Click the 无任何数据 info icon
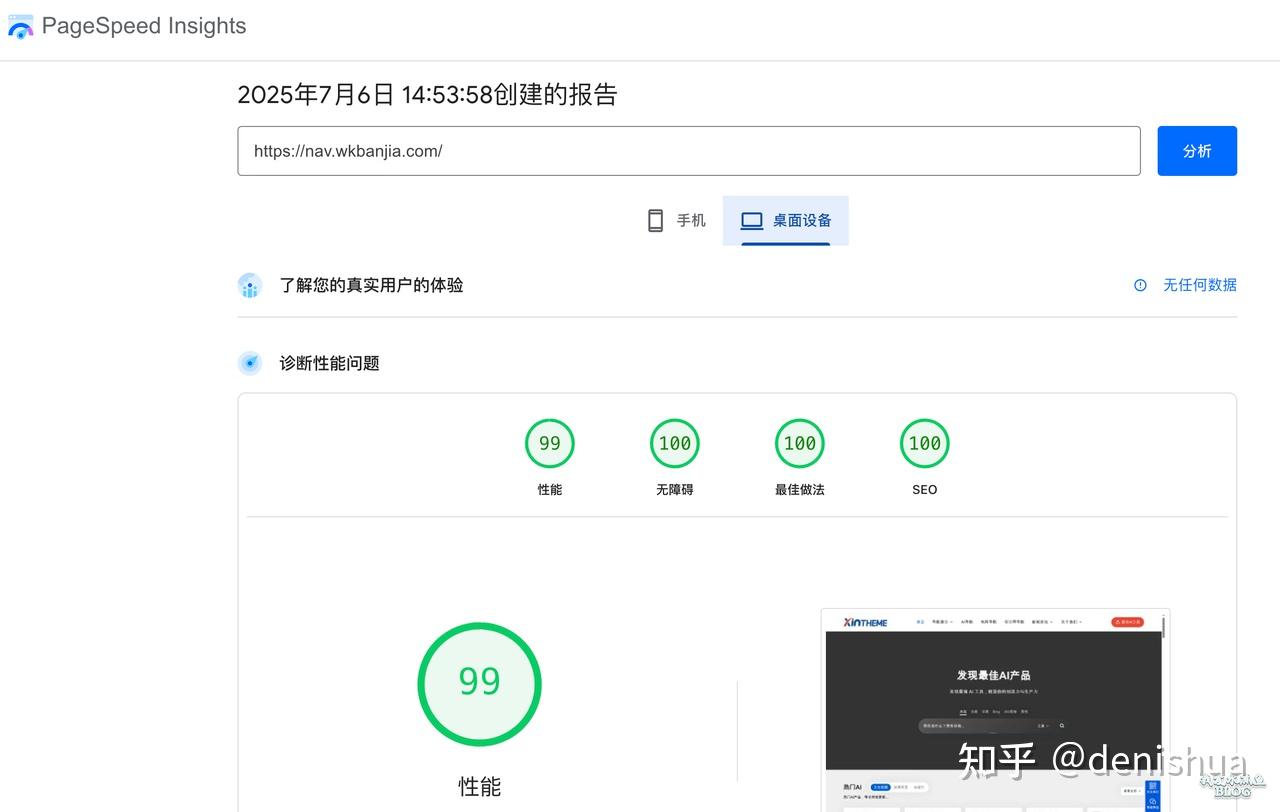Screen dimensions: 1280x812 [1140, 285]
